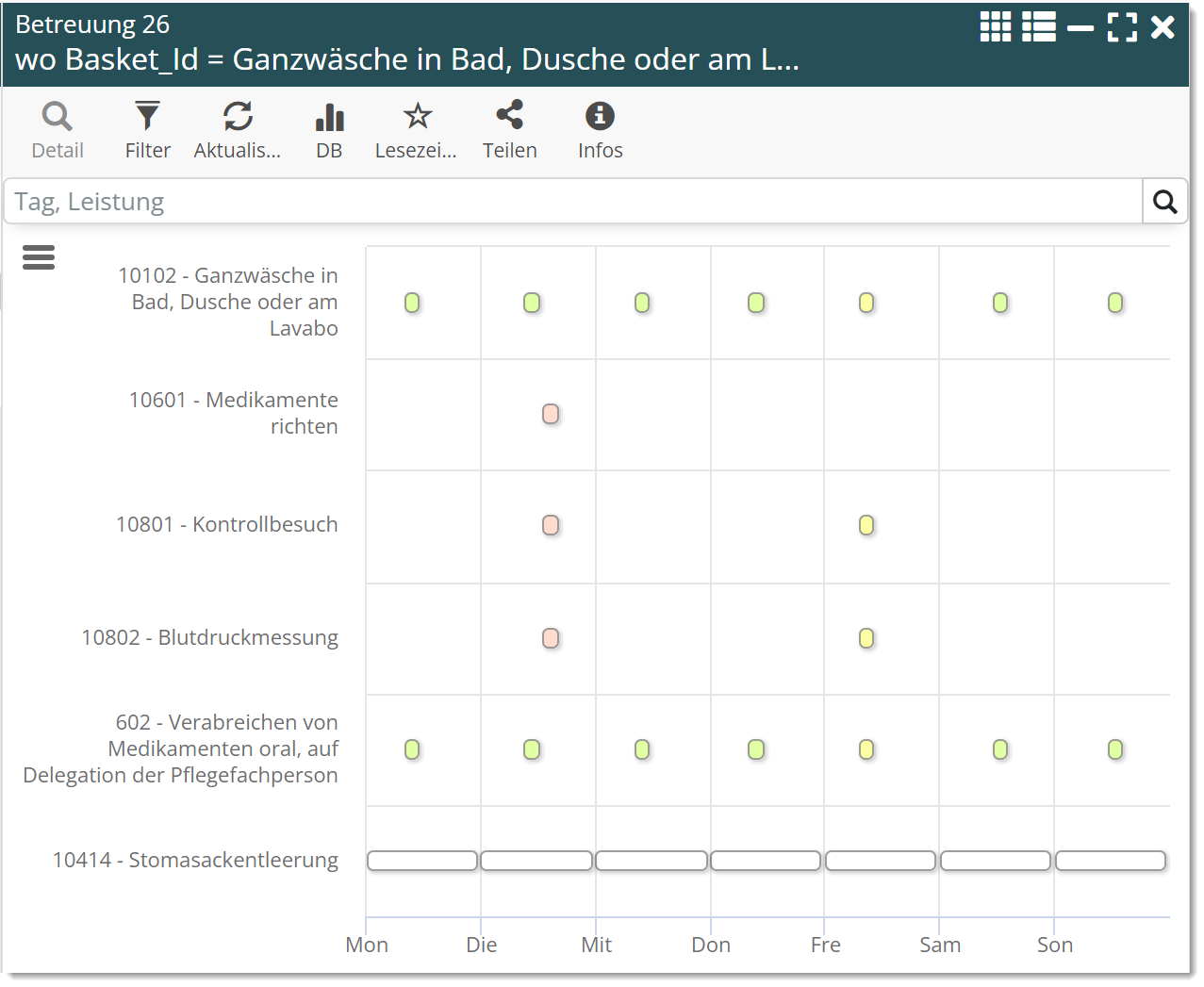Open the hamburger menu beside the chart
Viewport: 1204px width, 987px height.
39,257
